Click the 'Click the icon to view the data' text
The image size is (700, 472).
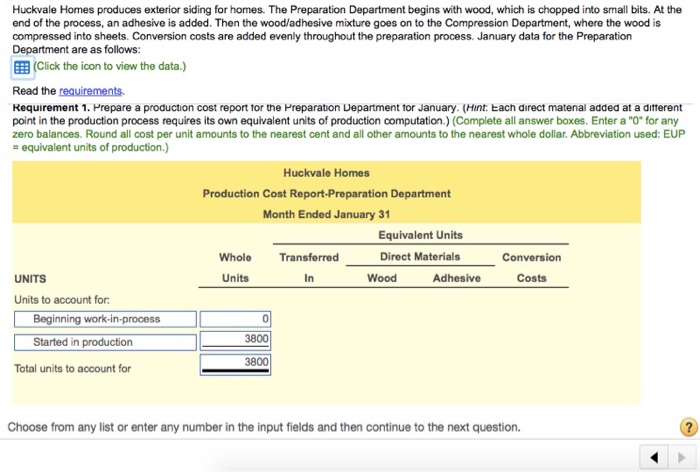110,66
